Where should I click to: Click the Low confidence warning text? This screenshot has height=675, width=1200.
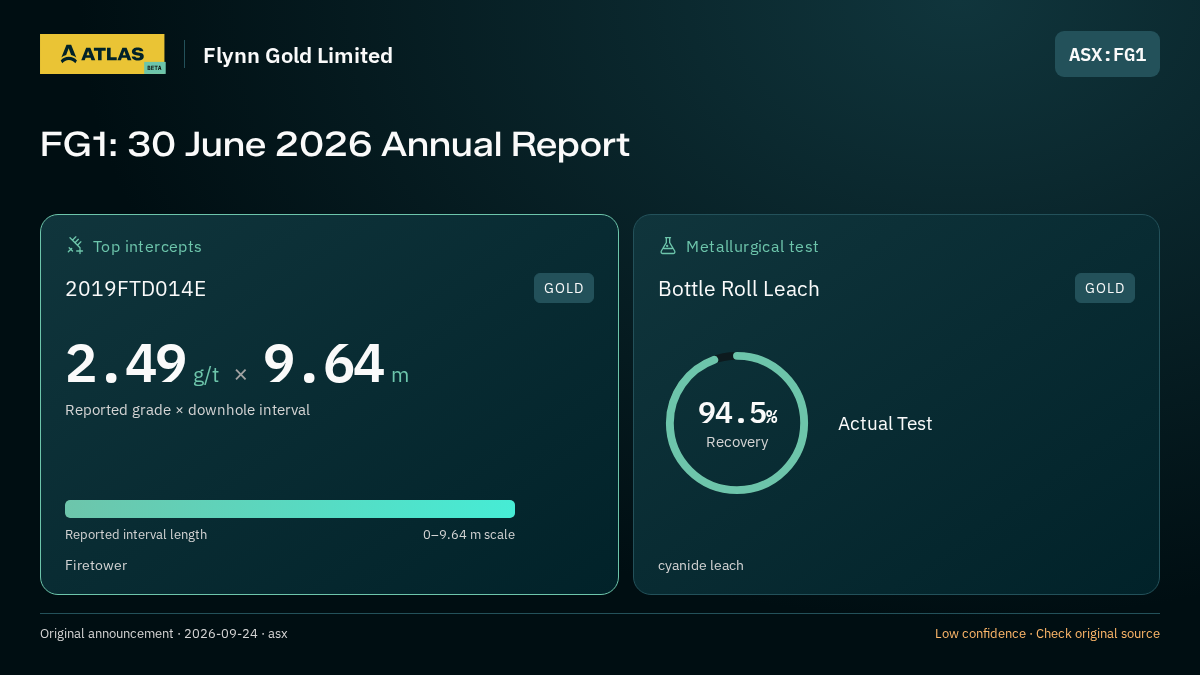tap(1047, 634)
